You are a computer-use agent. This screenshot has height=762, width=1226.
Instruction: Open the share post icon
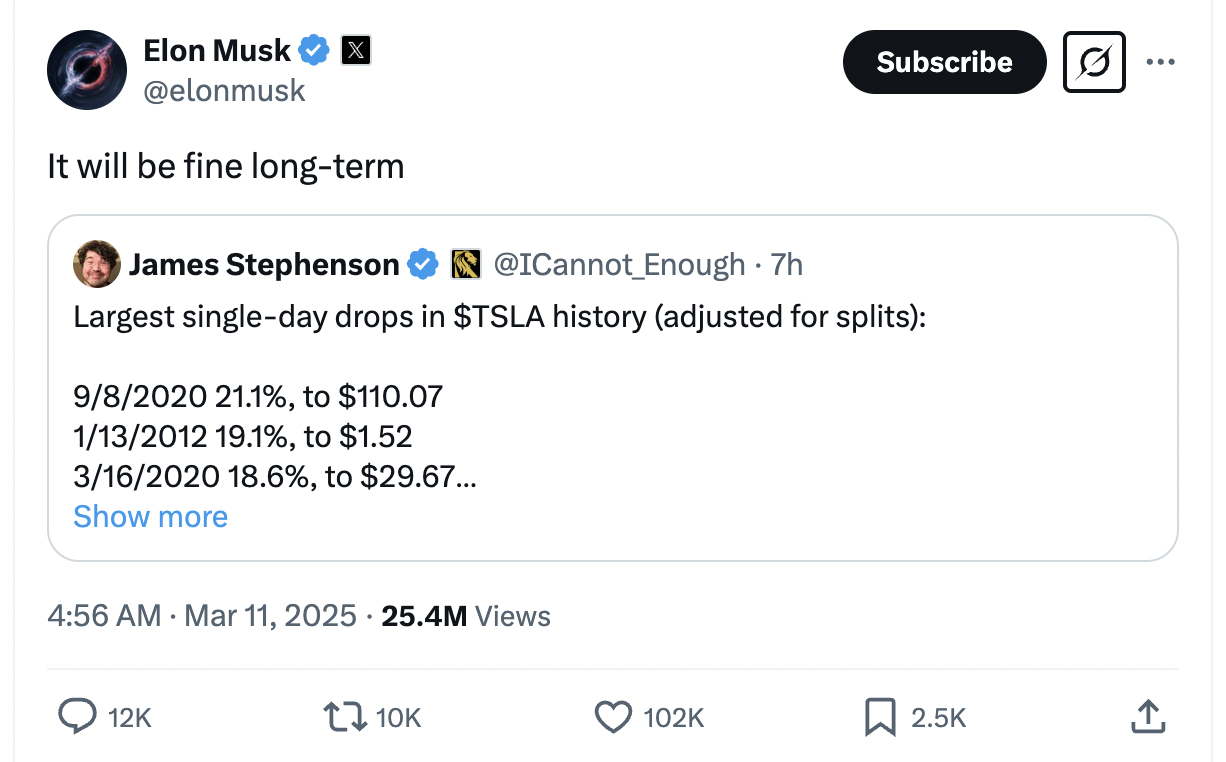coord(1147,716)
